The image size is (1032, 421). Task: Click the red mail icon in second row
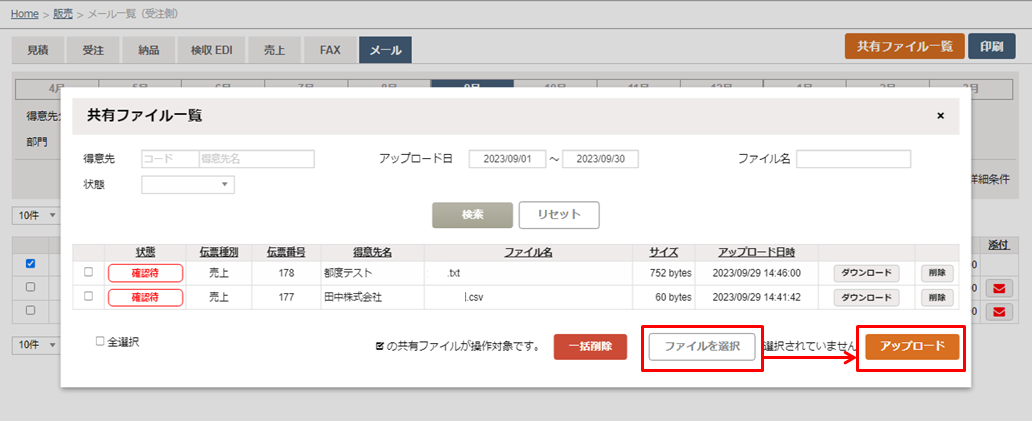999,288
